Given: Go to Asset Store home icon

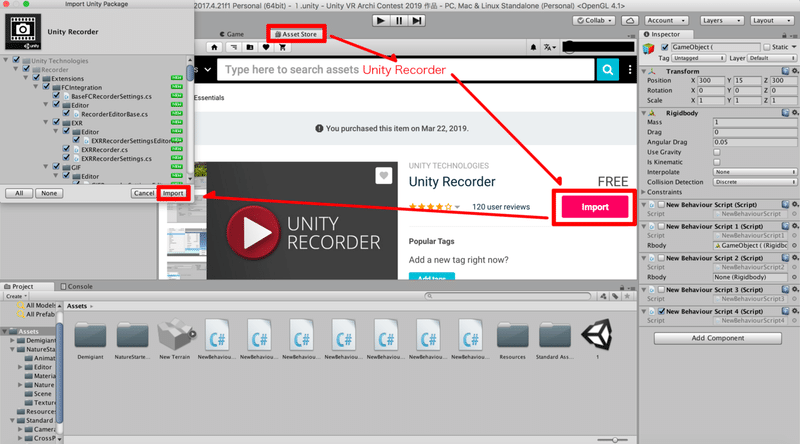Looking at the screenshot, I should 214,47.
